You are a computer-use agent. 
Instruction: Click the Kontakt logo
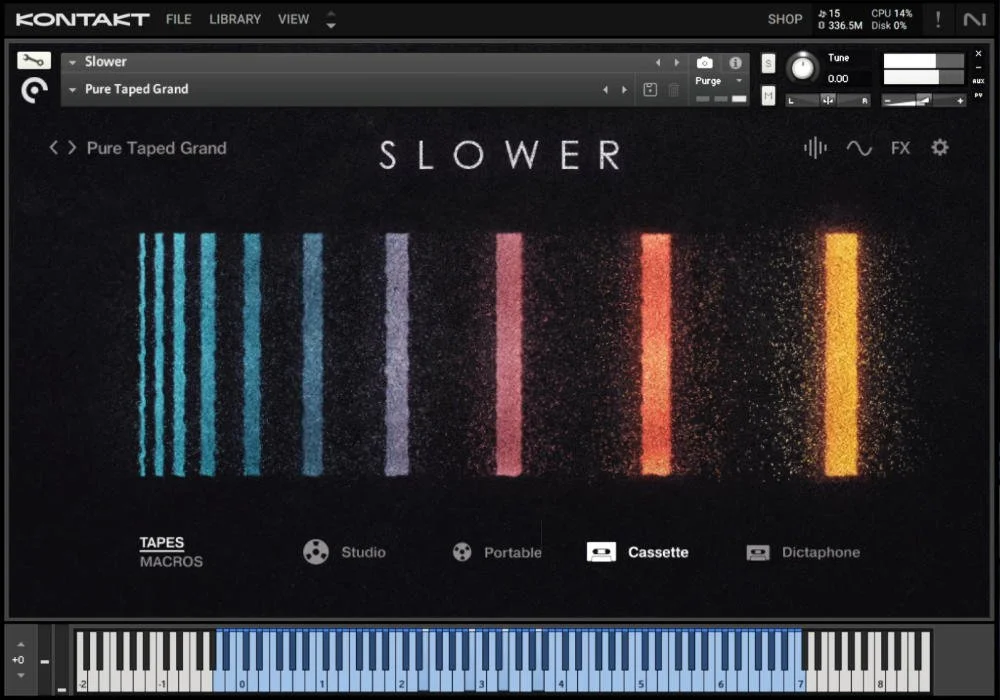(x=82, y=20)
